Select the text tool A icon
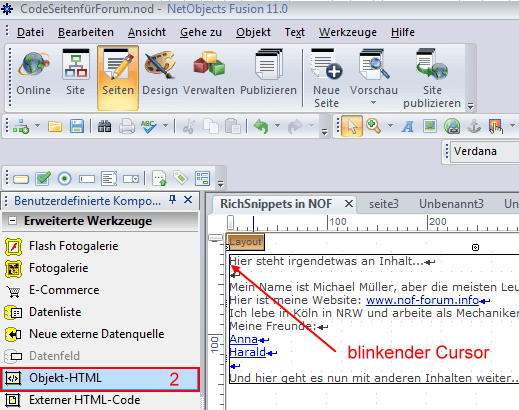Image resolution: width=519 pixels, height=410 pixels. pyautogui.click(x=407, y=127)
